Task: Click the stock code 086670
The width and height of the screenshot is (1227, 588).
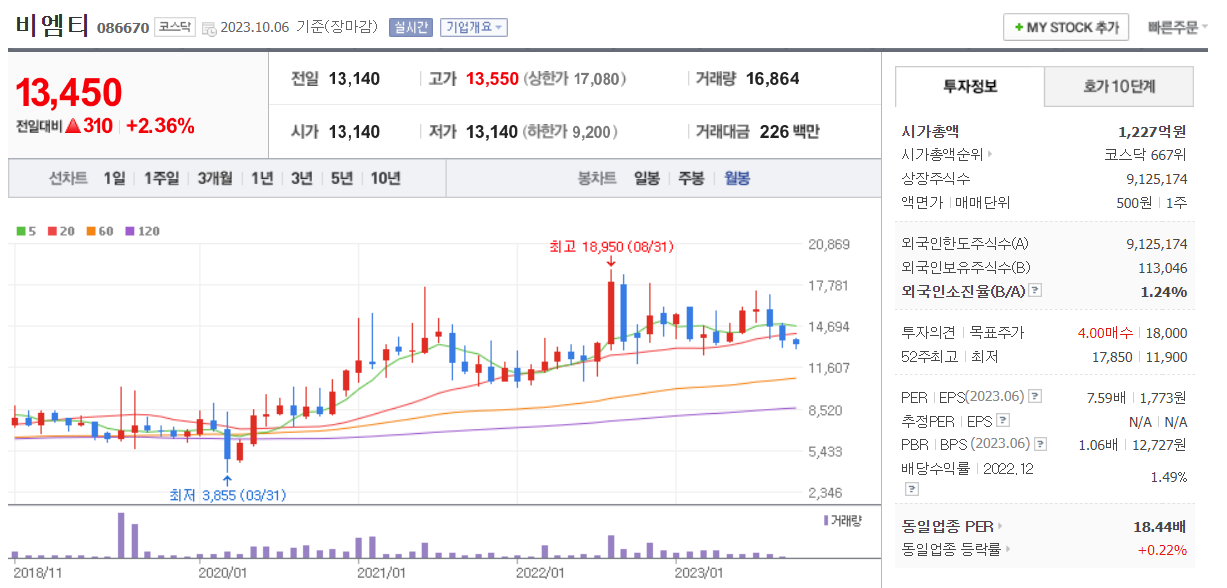Action: pos(122,29)
